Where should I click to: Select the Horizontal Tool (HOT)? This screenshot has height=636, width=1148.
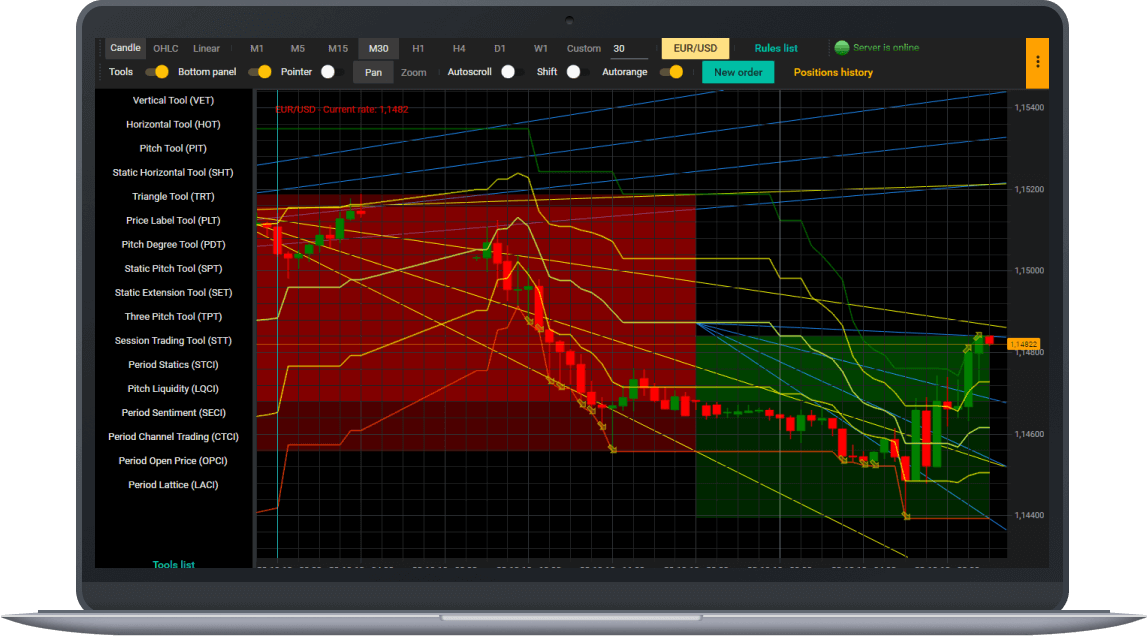(x=172, y=124)
